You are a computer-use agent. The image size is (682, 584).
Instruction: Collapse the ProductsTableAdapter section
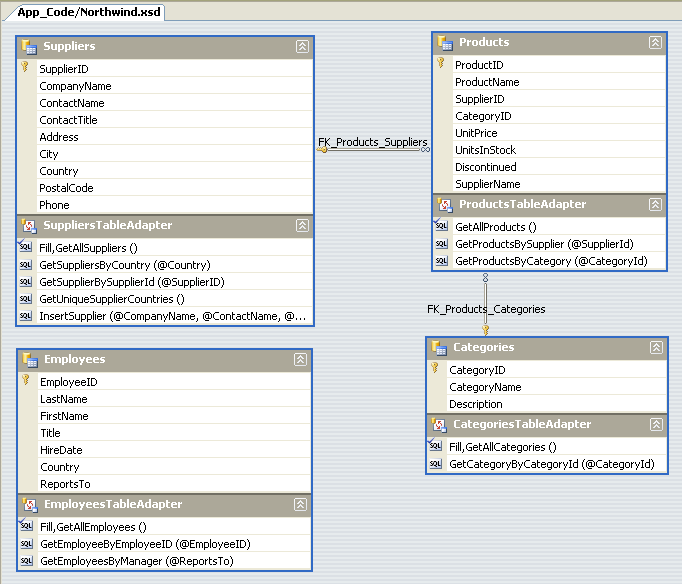click(655, 204)
